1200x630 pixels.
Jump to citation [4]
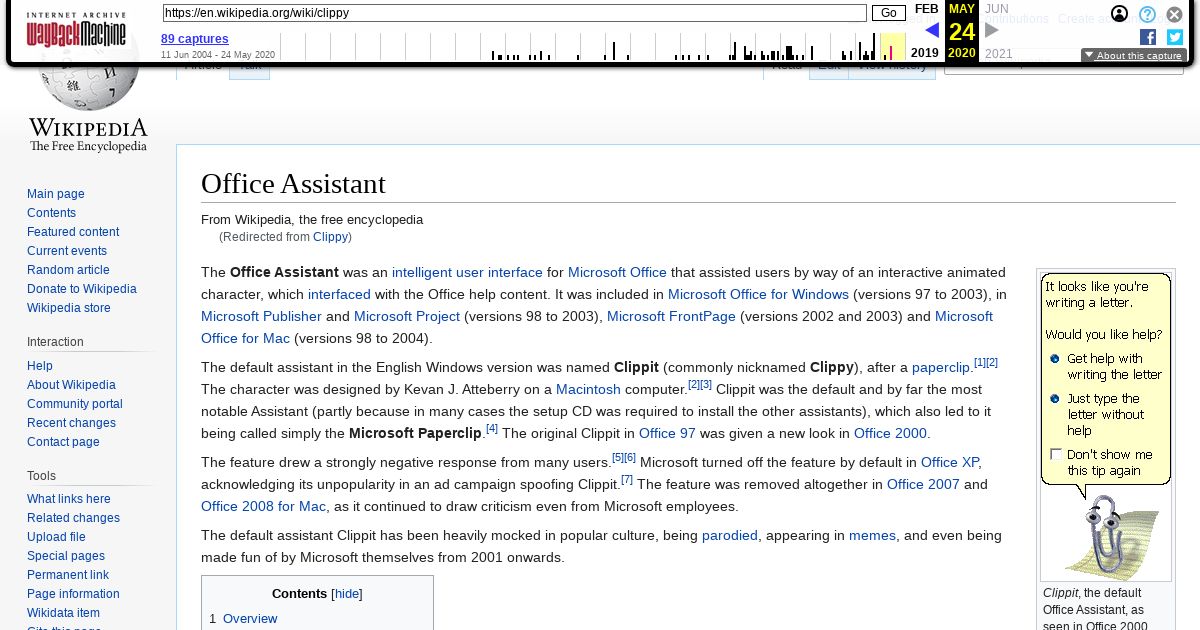click(492, 428)
